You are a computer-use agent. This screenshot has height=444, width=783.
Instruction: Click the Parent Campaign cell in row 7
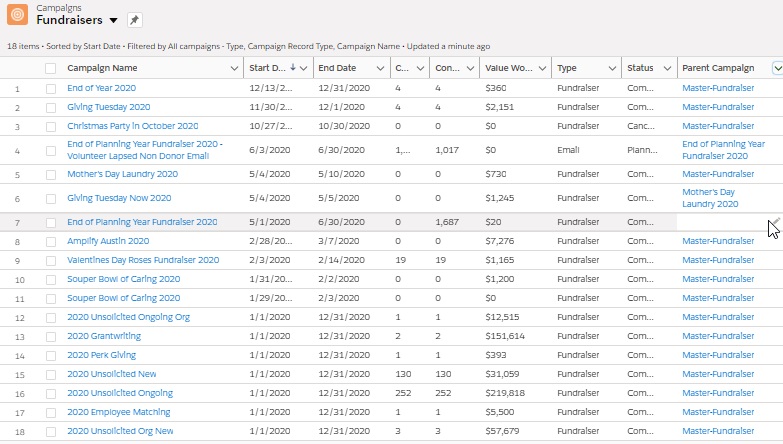pyautogui.click(x=720, y=221)
